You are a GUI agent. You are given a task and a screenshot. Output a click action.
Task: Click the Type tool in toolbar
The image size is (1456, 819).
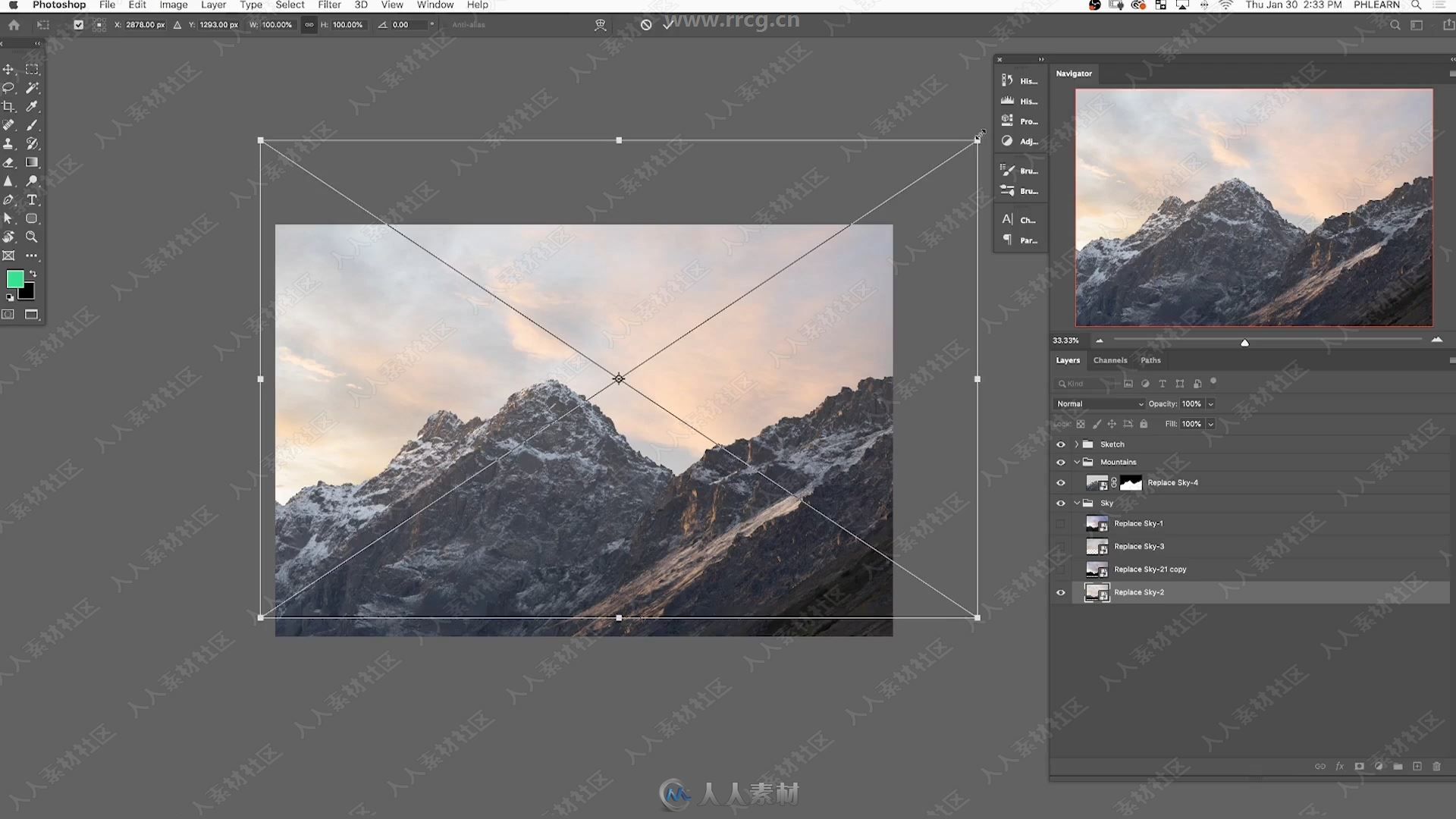[x=32, y=199]
